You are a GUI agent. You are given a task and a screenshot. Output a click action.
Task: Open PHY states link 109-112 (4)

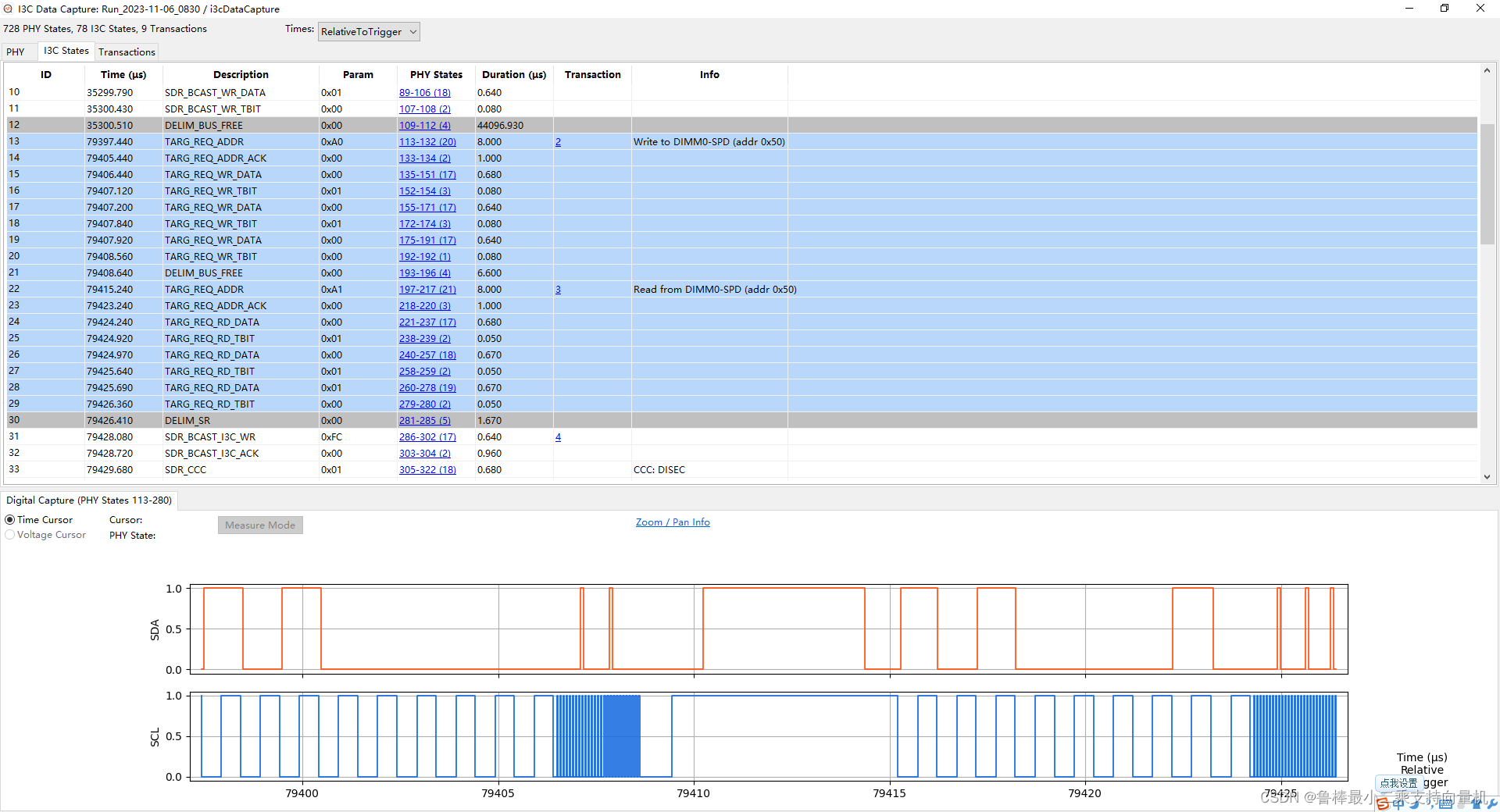point(424,126)
